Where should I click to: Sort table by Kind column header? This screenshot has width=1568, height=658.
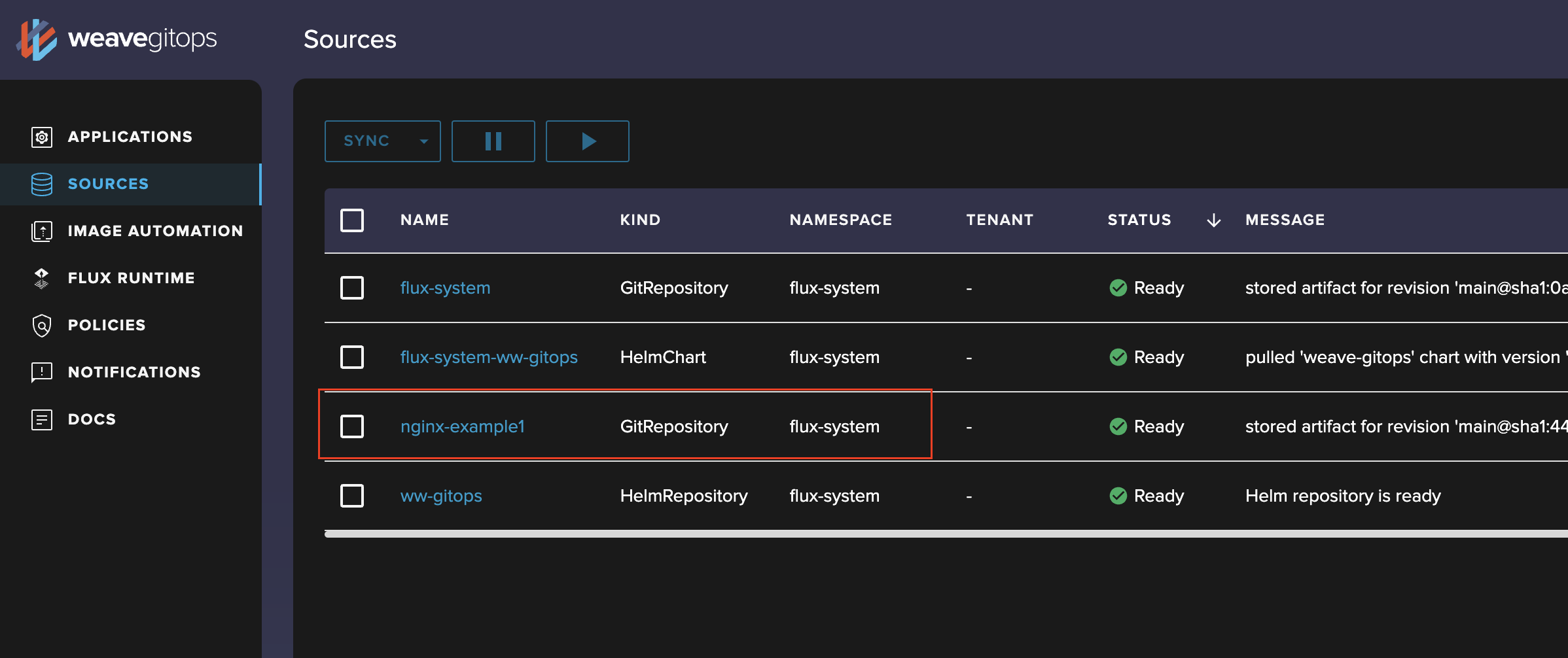640,220
